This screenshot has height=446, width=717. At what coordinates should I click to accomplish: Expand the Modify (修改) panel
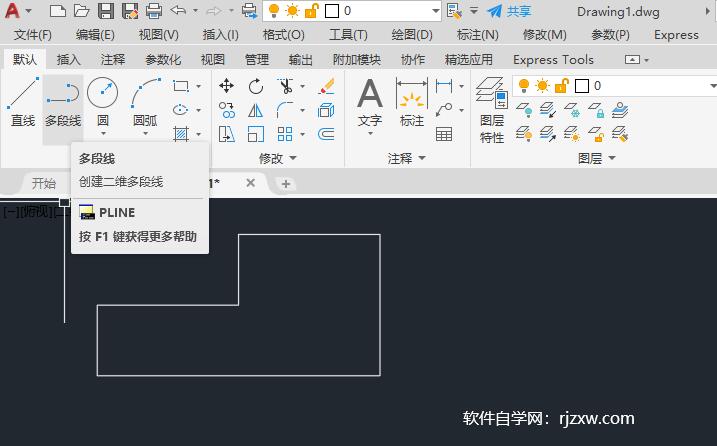278,158
